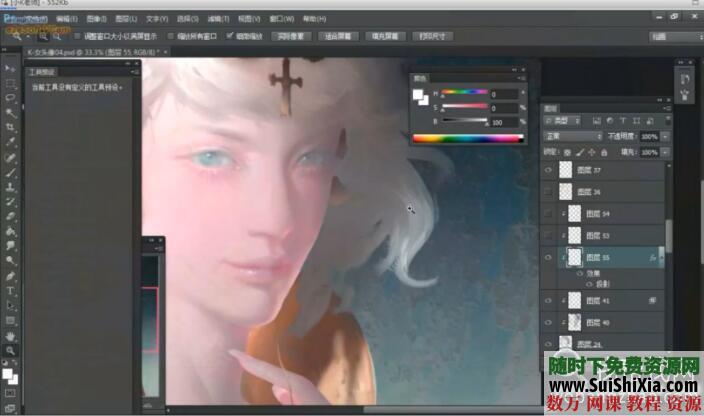Open 选择(S) menu

(x=187, y=19)
